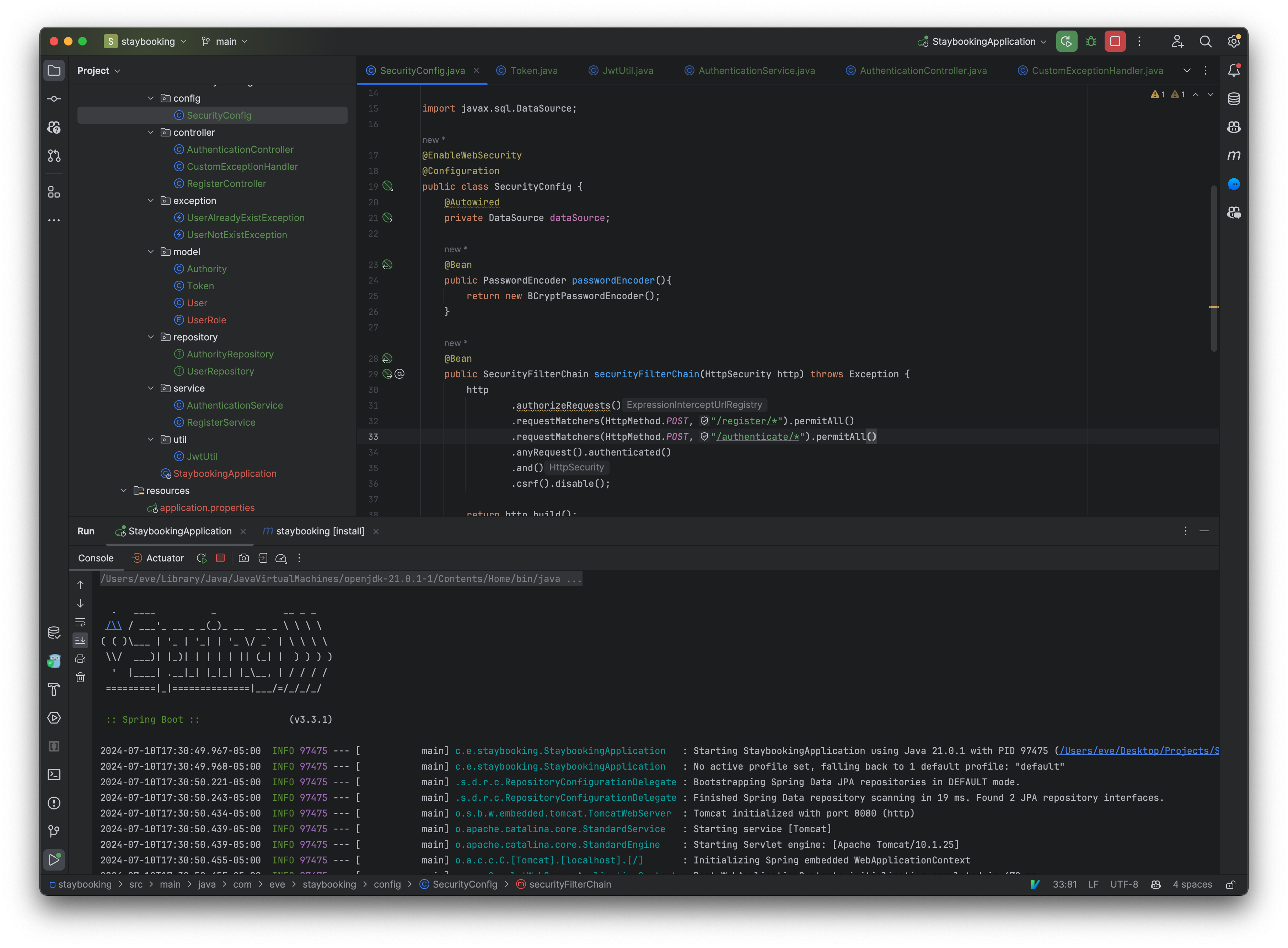
Task: Collapse the config folder in Project tree
Action: [x=151, y=98]
